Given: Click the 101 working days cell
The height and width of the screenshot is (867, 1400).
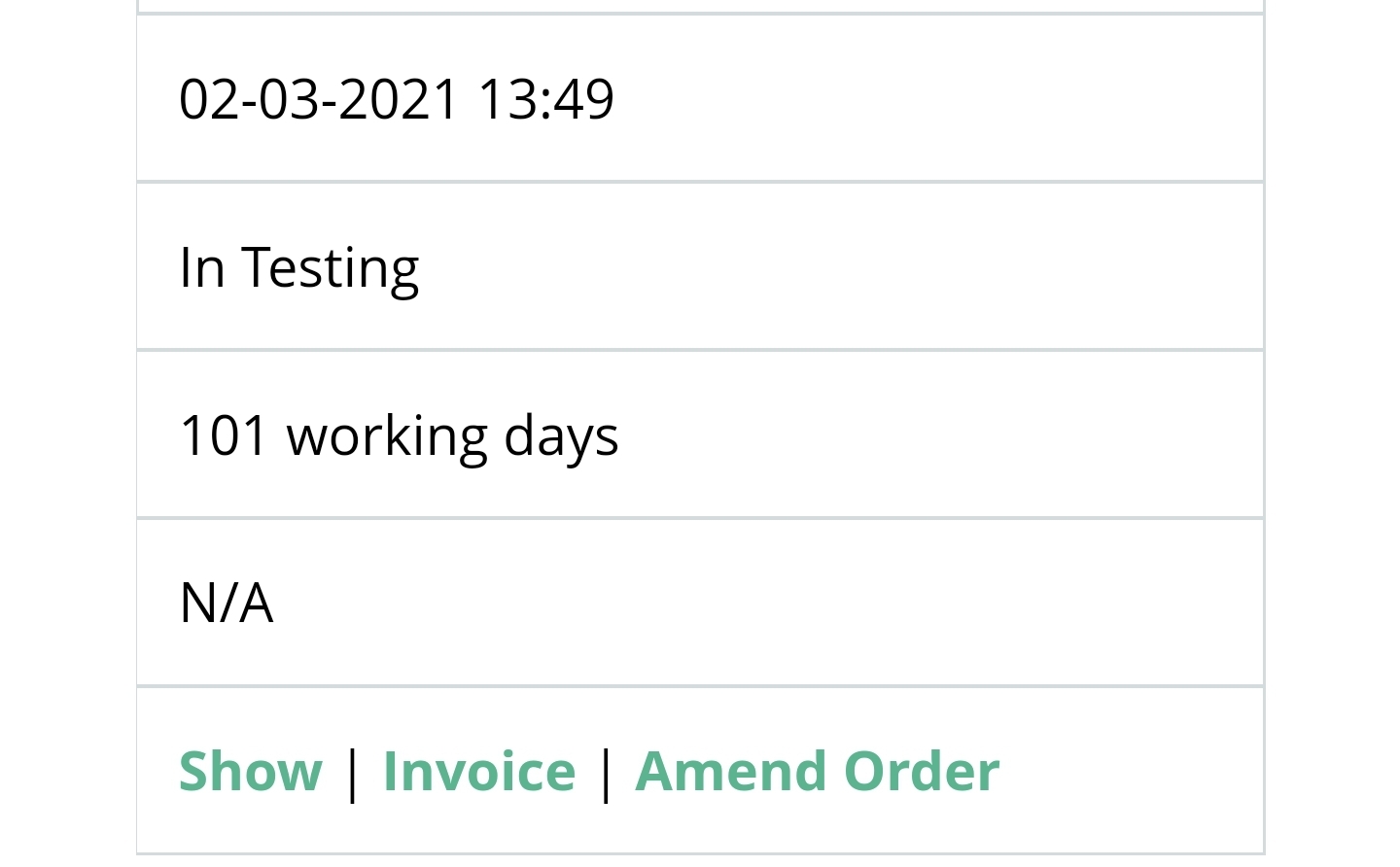Looking at the screenshot, I should [700, 434].
